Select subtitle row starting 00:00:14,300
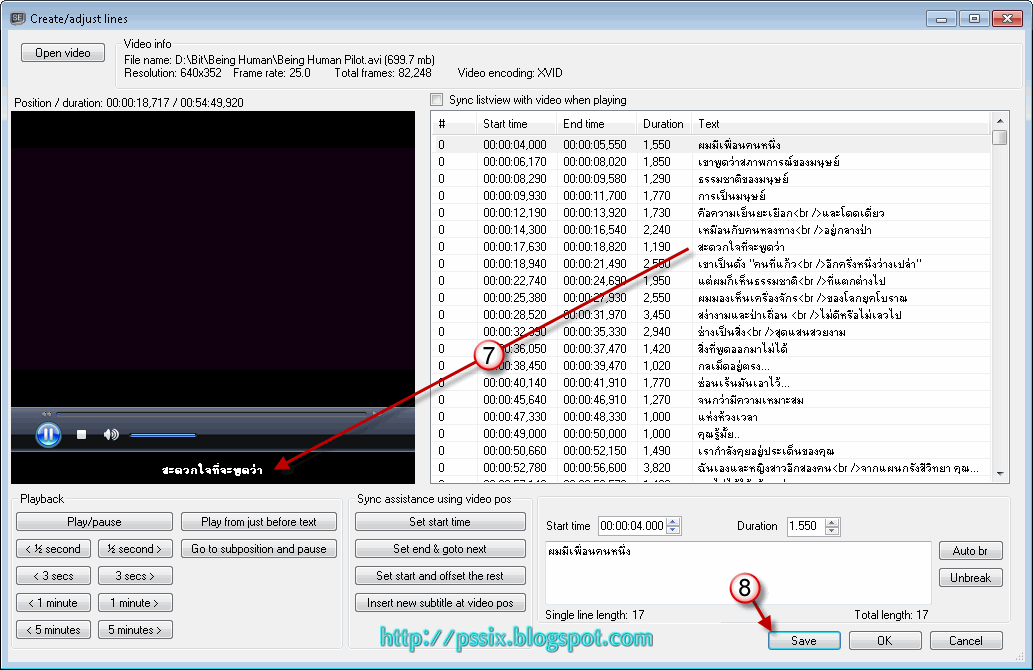1033x670 pixels. click(x=712, y=230)
